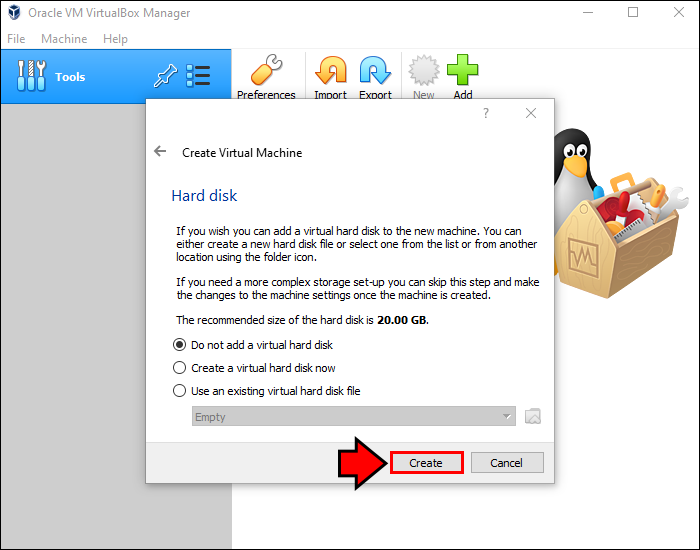The height and width of the screenshot is (550, 700).
Task: Click the dialog help question mark
Action: pos(486,113)
